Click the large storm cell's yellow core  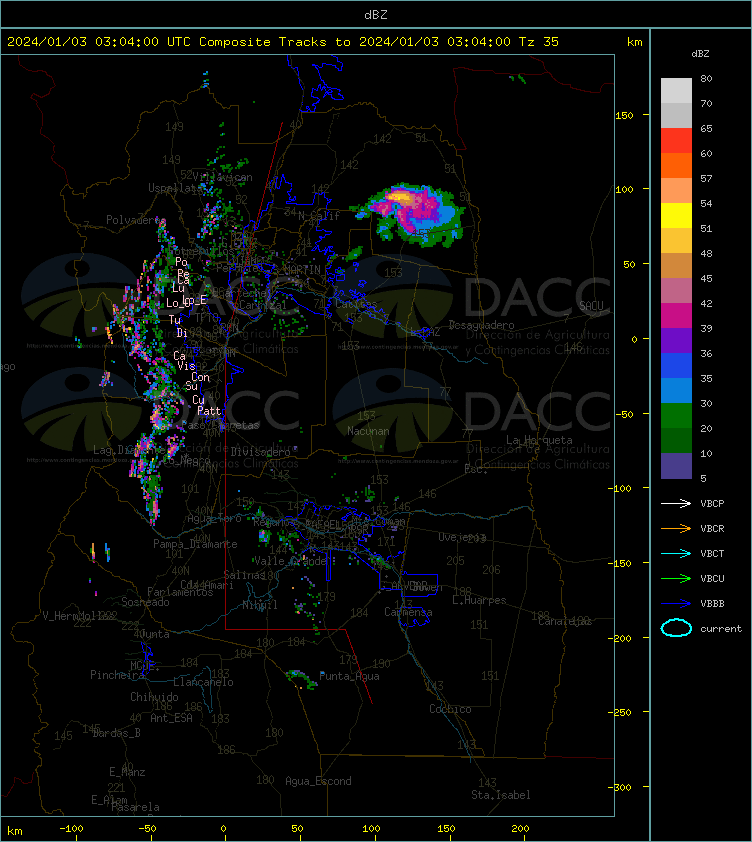click(x=400, y=198)
